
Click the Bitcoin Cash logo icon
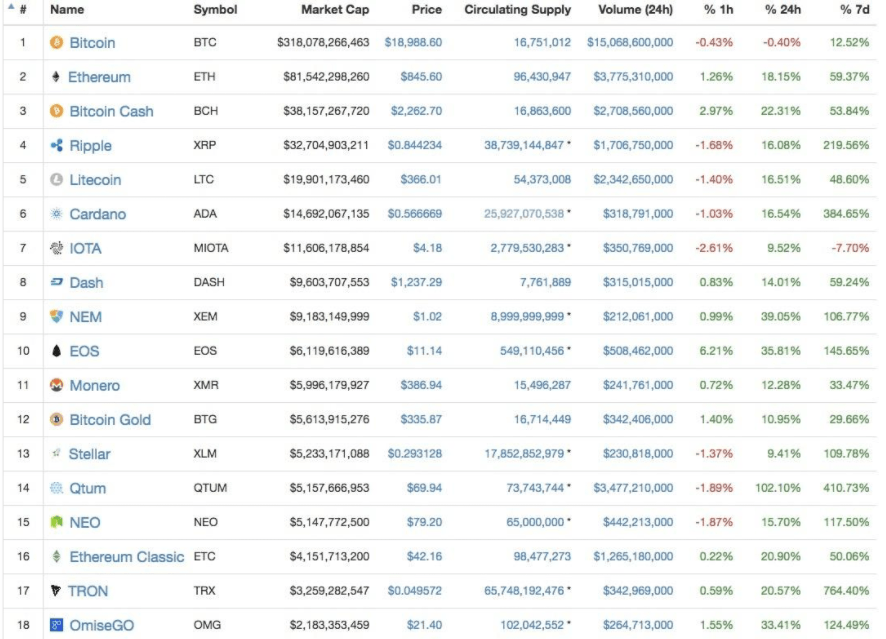[x=57, y=111]
